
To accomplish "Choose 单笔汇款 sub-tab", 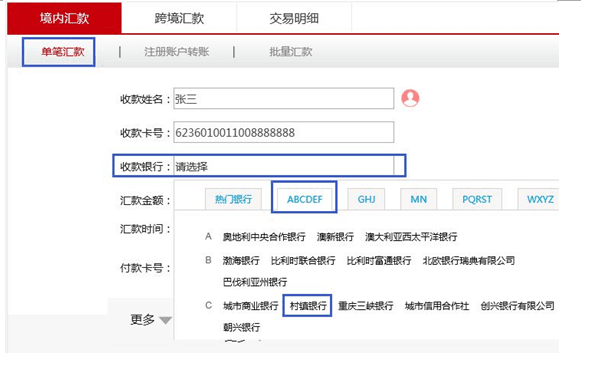I will (x=63, y=52).
